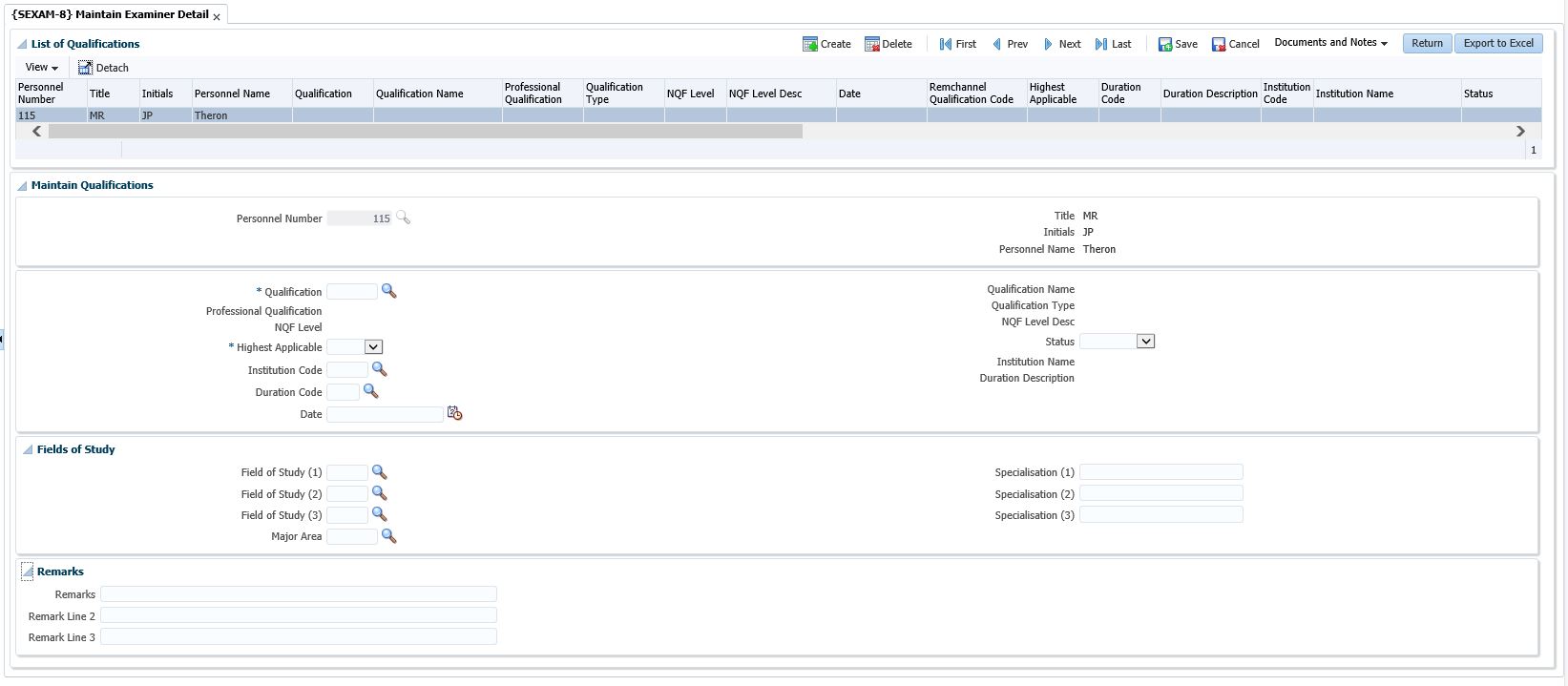Click Remchannel Qualification Code column header
Viewport: 1568px width, 686px height.
pos(976,94)
